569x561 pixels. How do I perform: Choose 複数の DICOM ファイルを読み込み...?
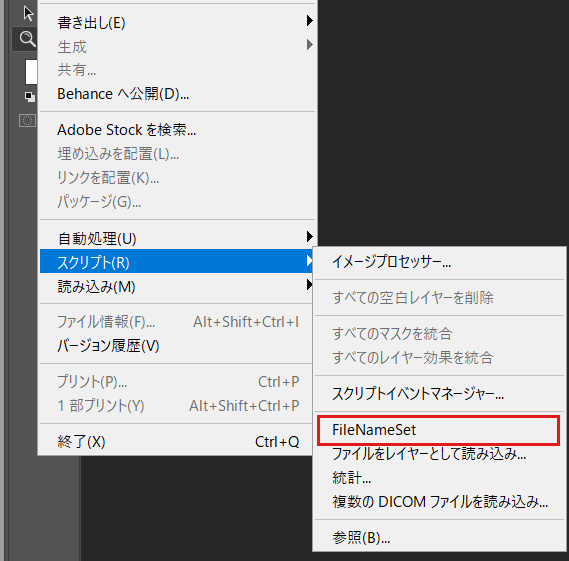coord(439,502)
